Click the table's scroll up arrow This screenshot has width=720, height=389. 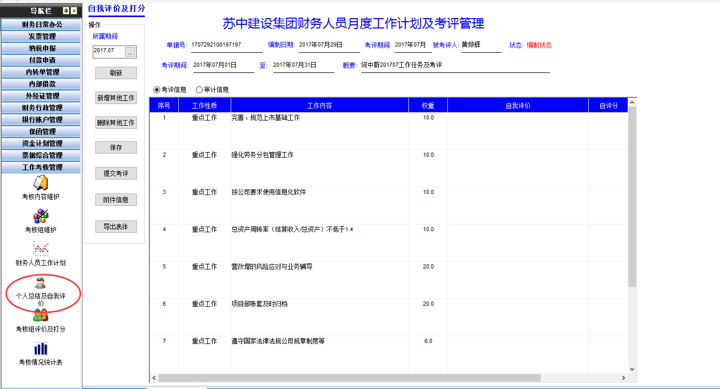point(632,103)
